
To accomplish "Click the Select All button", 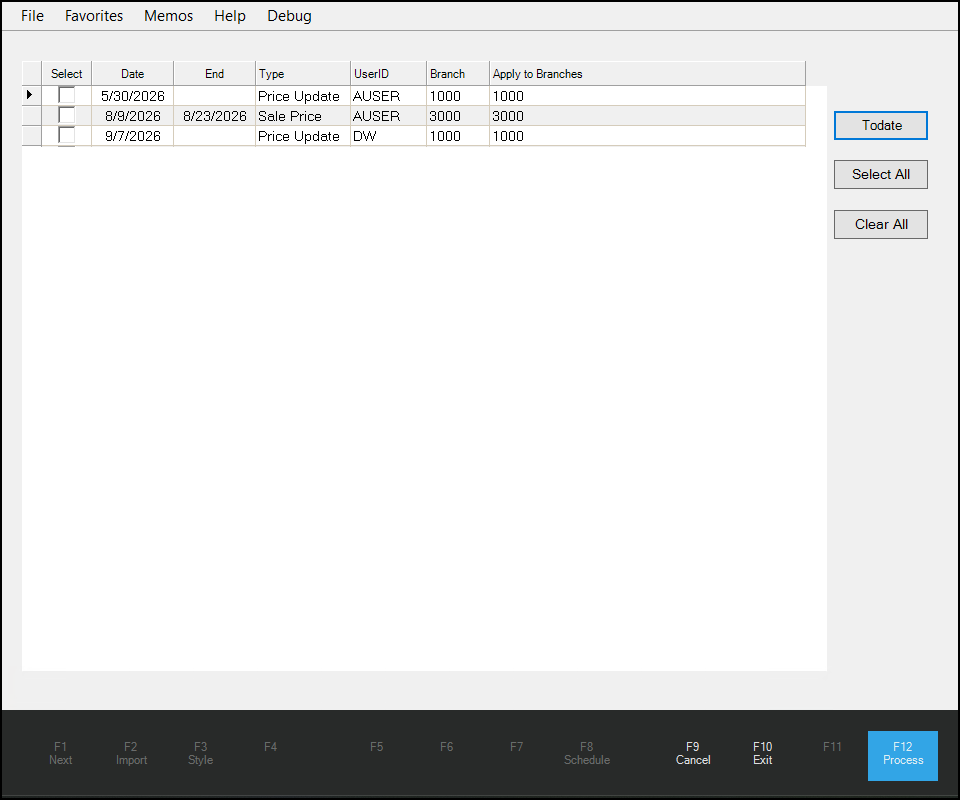I will click(x=880, y=174).
